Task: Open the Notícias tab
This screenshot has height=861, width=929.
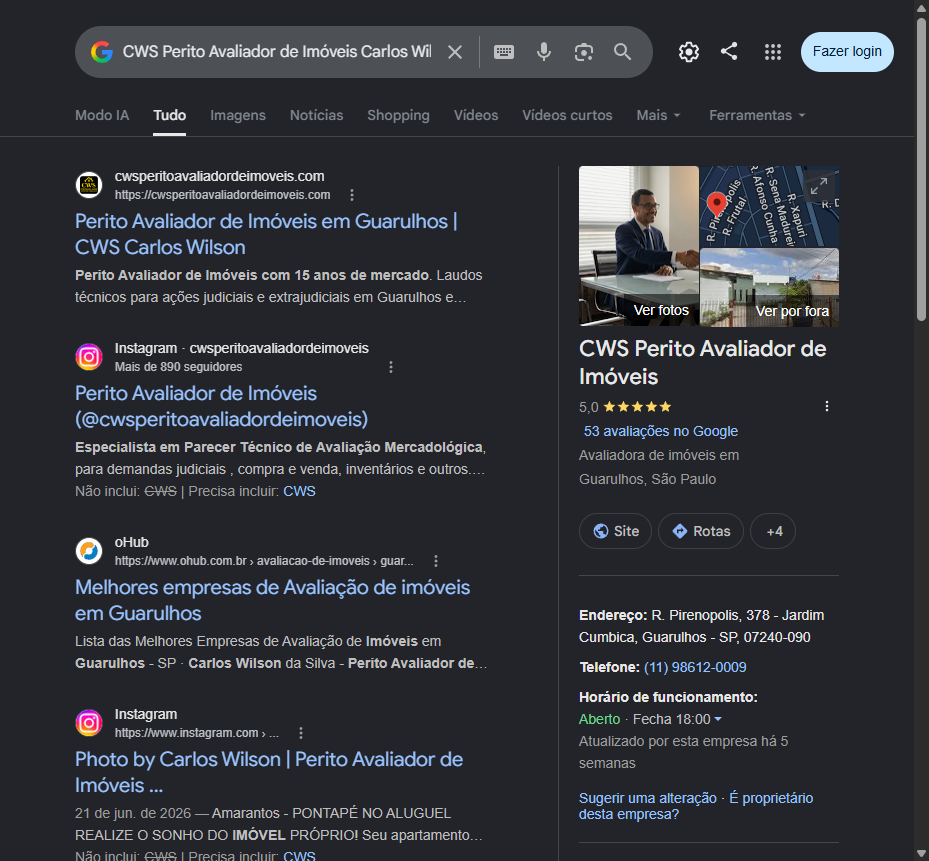Action: (316, 115)
